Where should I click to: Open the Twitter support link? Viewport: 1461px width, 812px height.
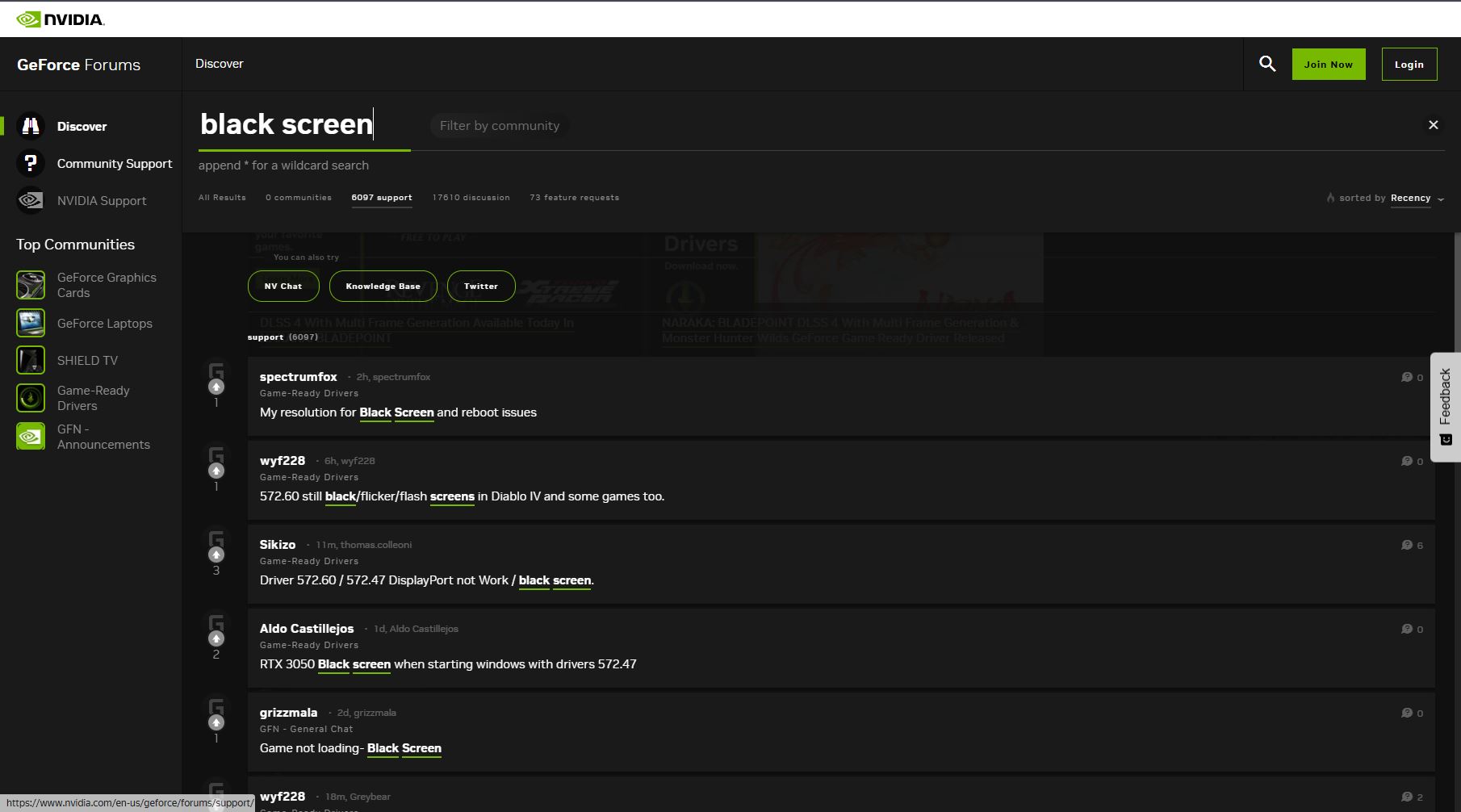click(481, 287)
